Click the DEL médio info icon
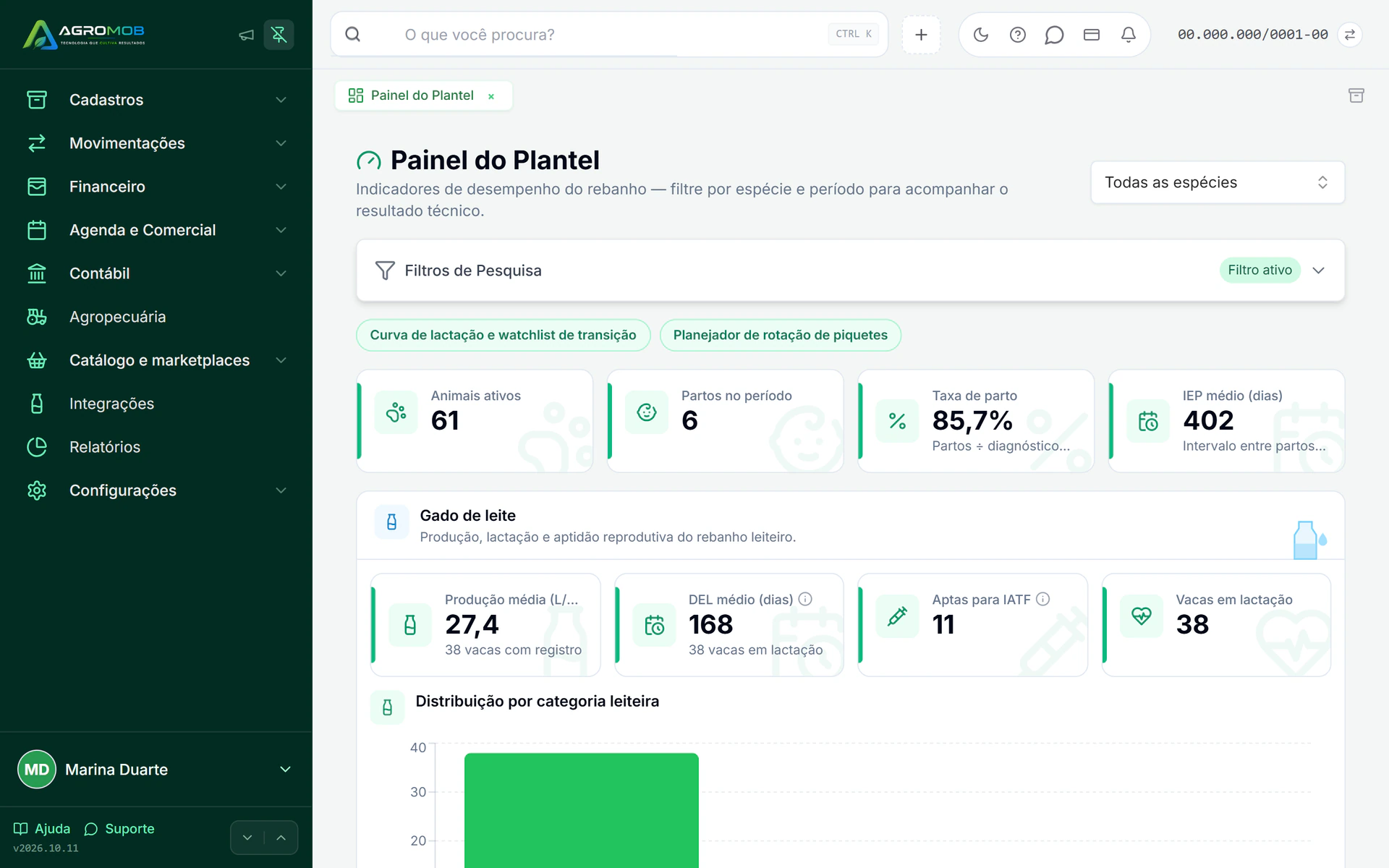 click(805, 599)
